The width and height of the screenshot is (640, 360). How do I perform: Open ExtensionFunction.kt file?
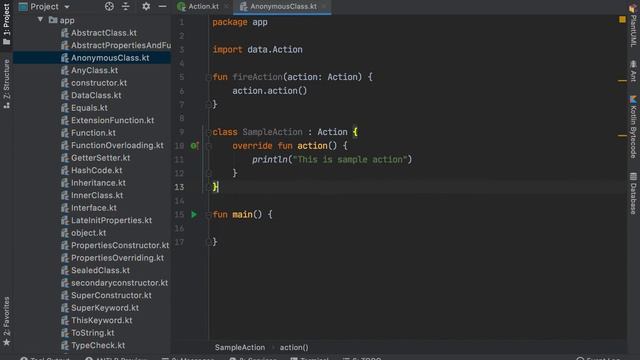click(112, 120)
